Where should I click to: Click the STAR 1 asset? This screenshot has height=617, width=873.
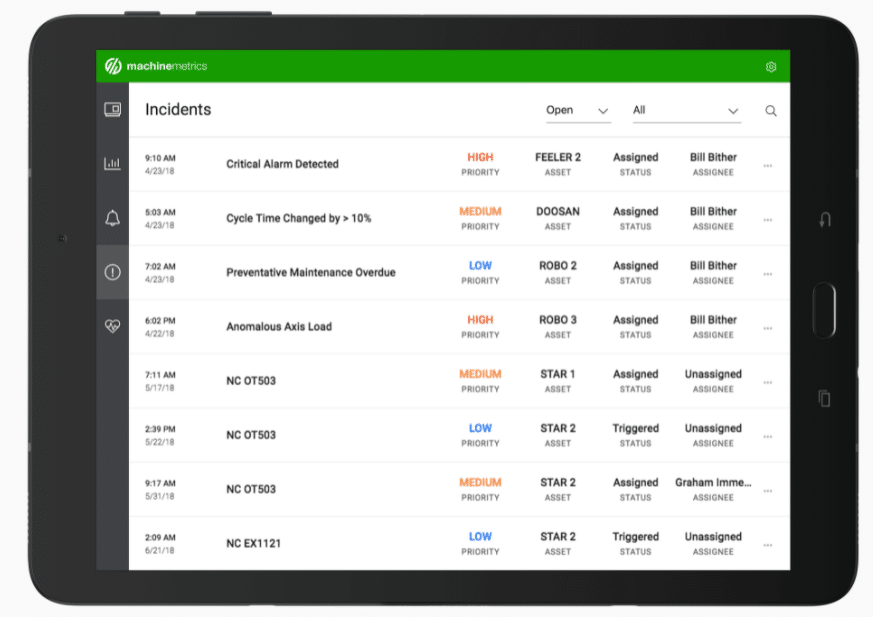point(558,374)
